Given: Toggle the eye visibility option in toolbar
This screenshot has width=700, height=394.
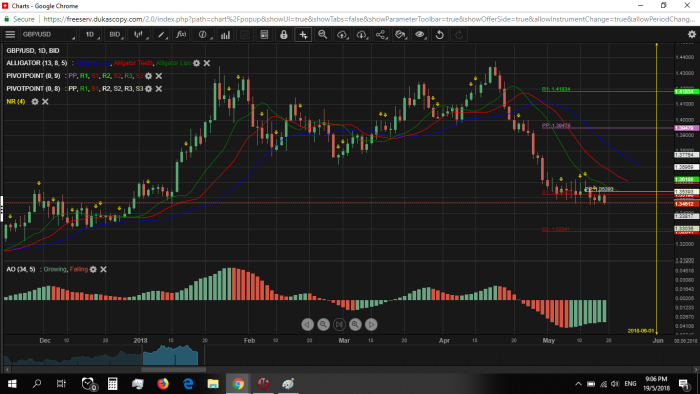Looking at the screenshot, I should [x=420, y=34].
